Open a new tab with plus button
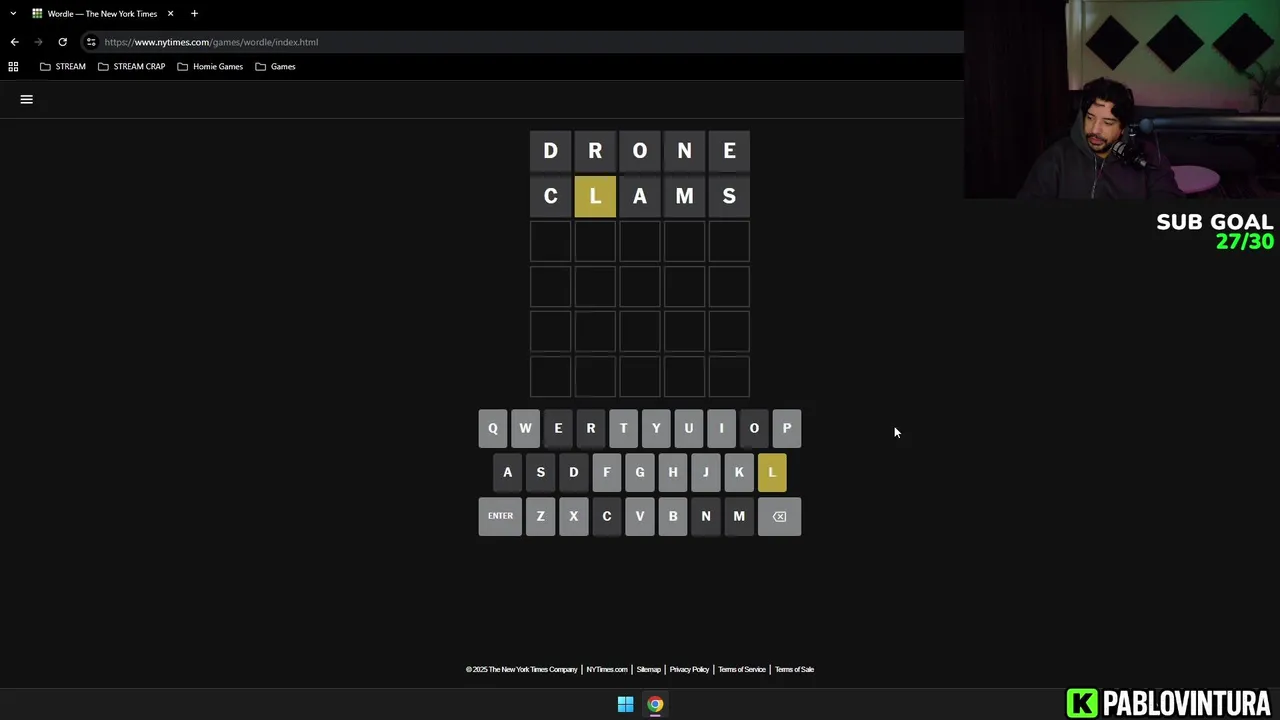Viewport: 1280px width, 720px height. coord(194,13)
